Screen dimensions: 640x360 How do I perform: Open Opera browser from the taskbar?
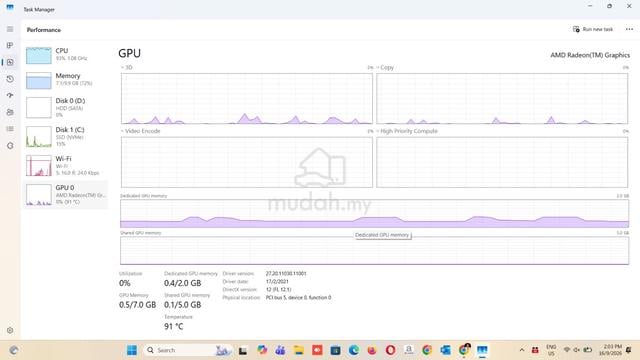[x=390, y=350]
